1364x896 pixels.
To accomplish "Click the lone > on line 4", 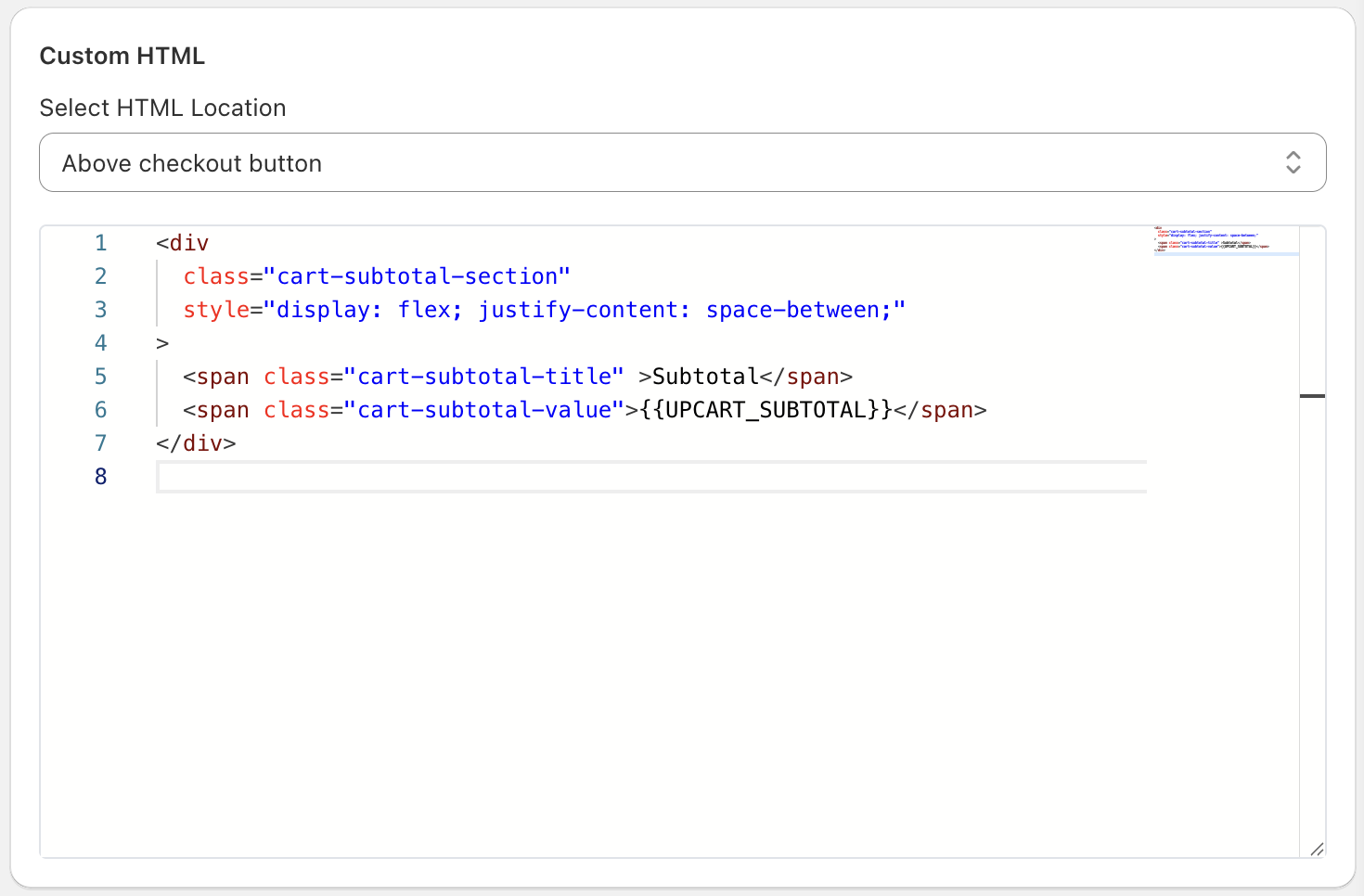I will point(162,343).
